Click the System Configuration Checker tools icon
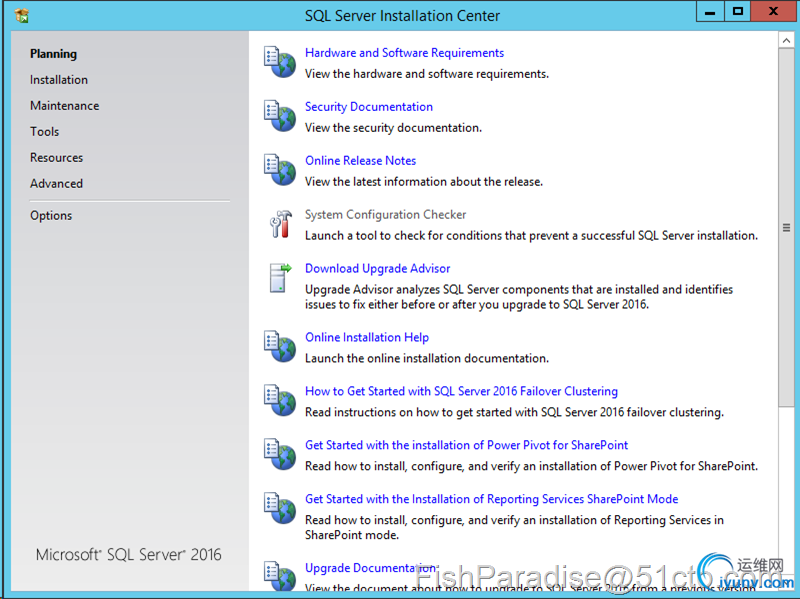The image size is (800, 599). point(281,224)
